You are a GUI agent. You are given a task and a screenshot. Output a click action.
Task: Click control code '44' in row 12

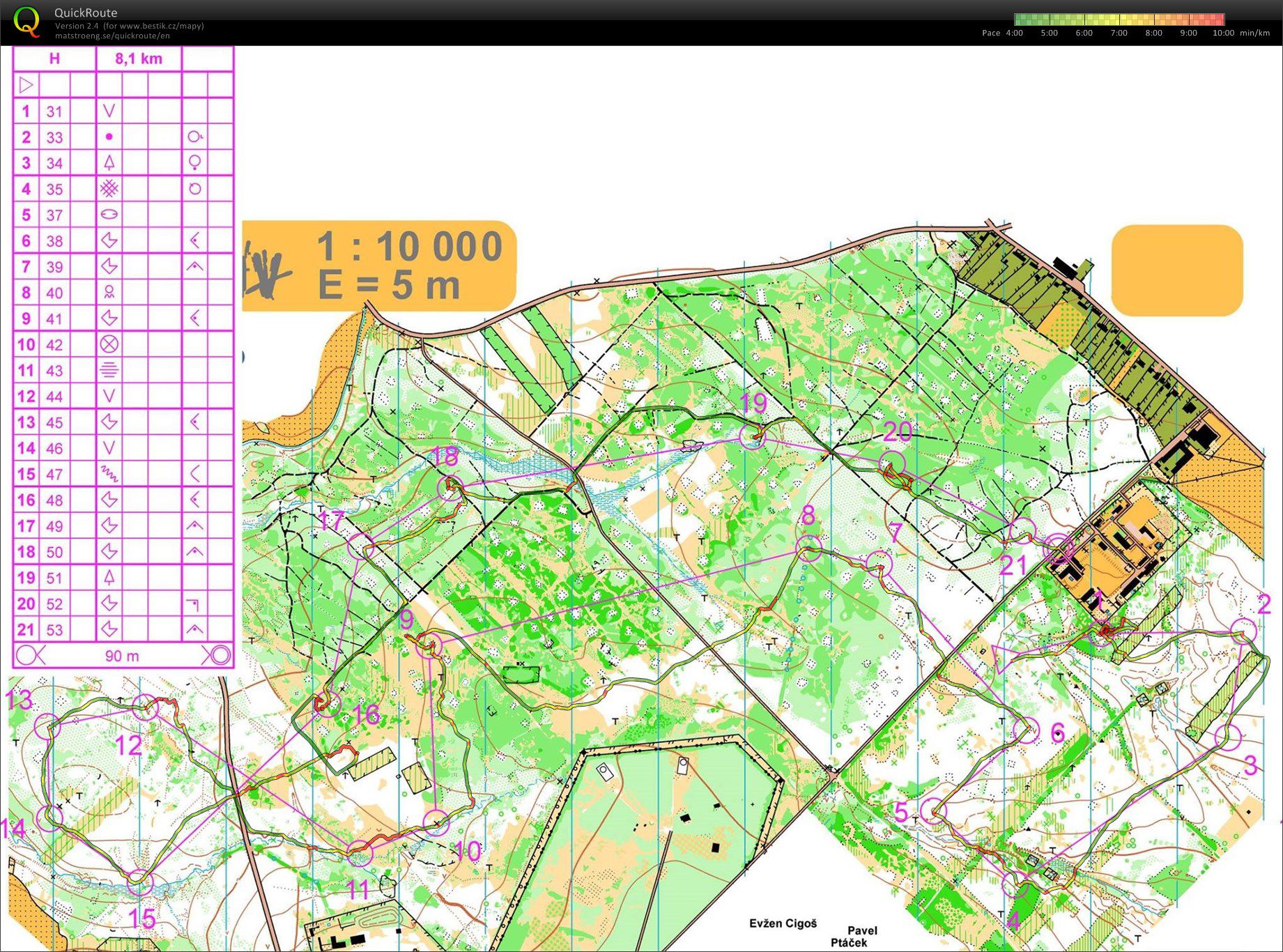click(x=54, y=397)
